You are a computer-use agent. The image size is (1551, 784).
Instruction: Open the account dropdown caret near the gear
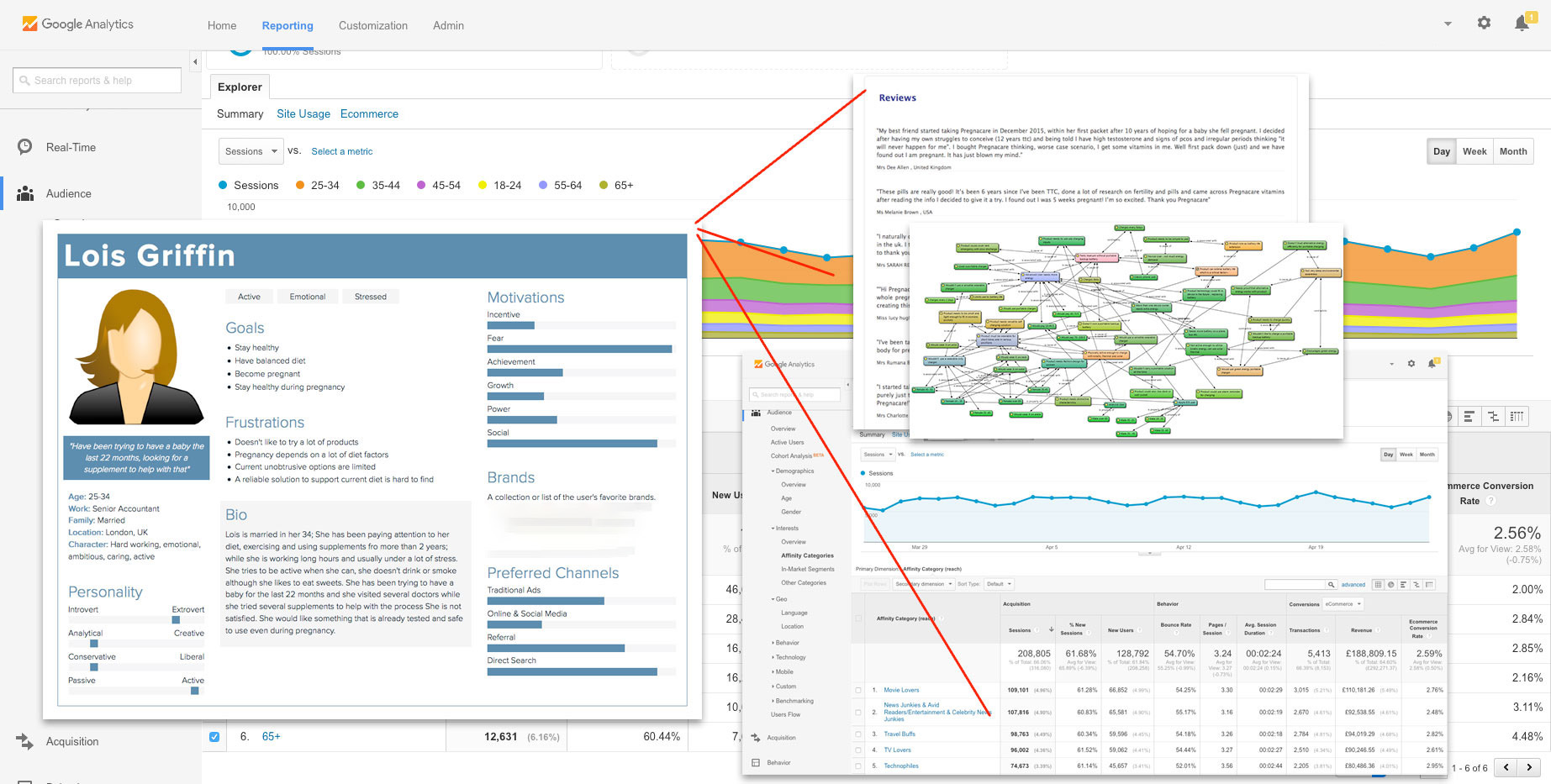pyautogui.click(x=1448, y=24)
